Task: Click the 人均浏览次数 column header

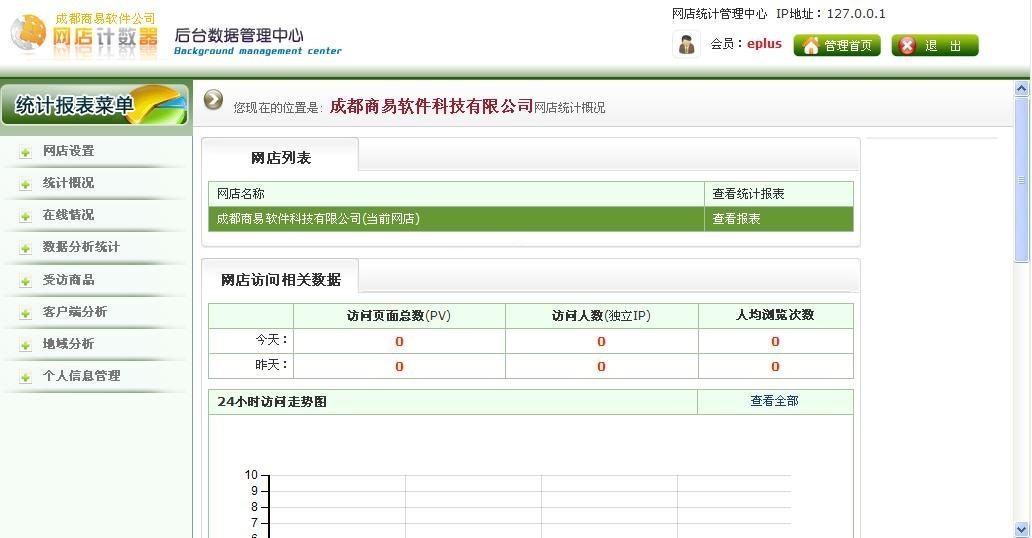Action: (775, 315)
